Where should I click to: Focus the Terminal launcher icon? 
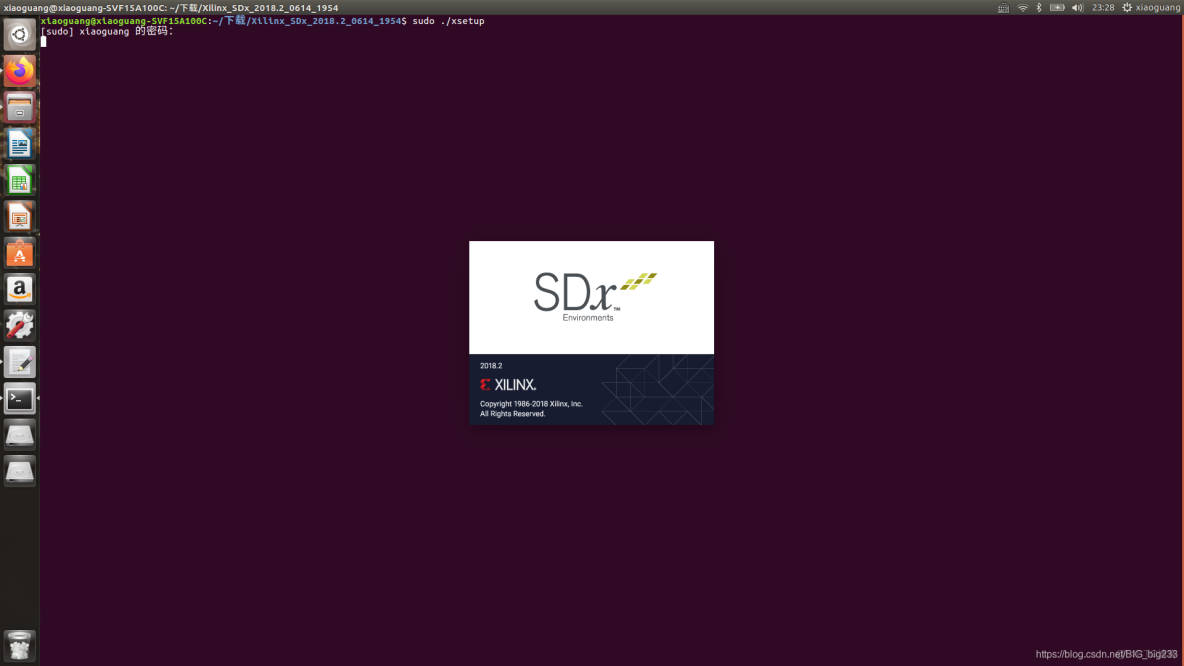pyautogui.click(x=20, y=398)
